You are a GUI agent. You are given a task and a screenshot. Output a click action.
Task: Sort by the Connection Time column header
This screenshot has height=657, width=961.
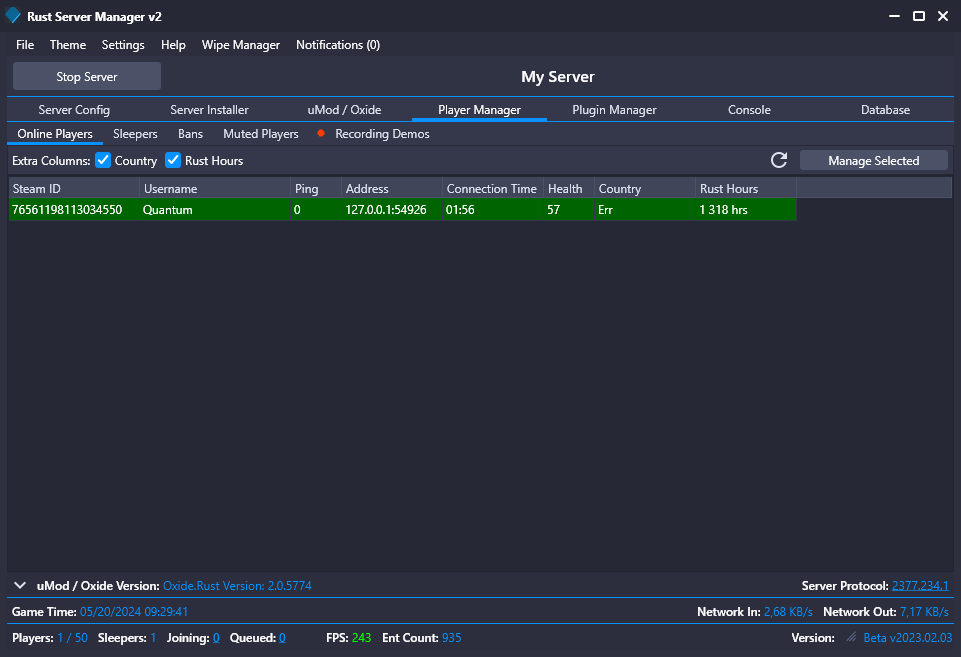click(492, 189)
